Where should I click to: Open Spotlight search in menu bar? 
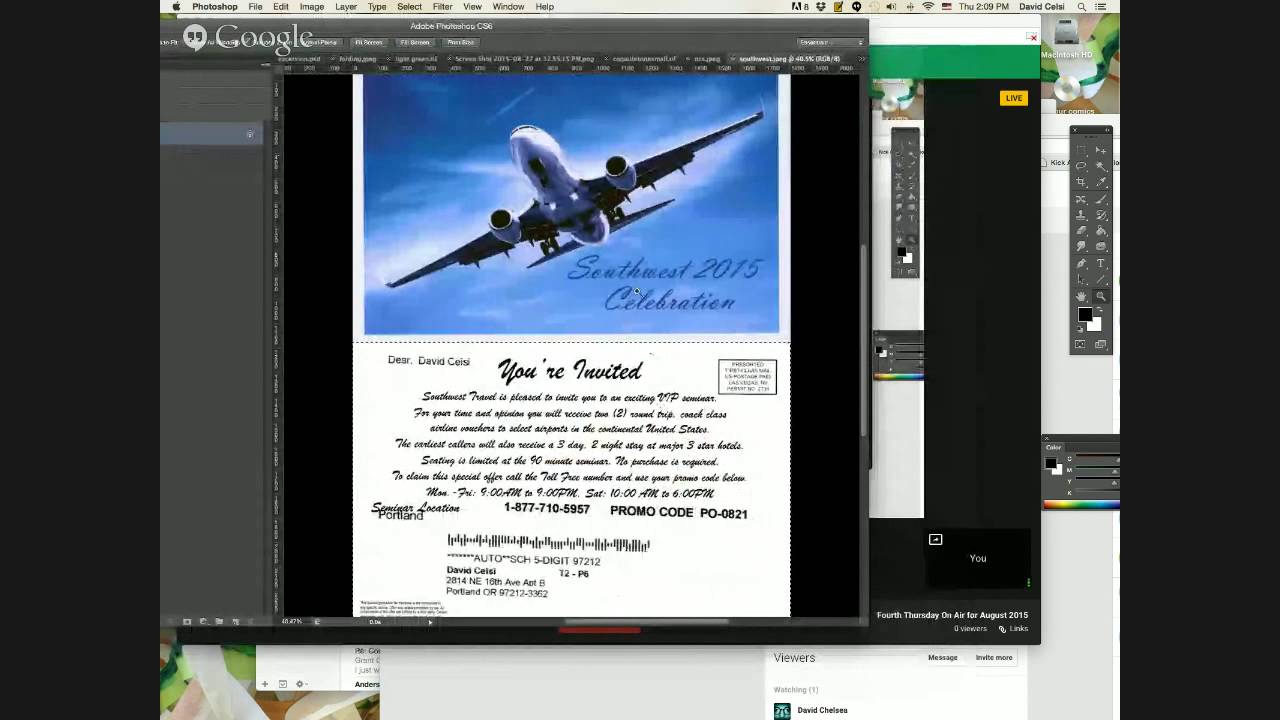pos(1082,7)
